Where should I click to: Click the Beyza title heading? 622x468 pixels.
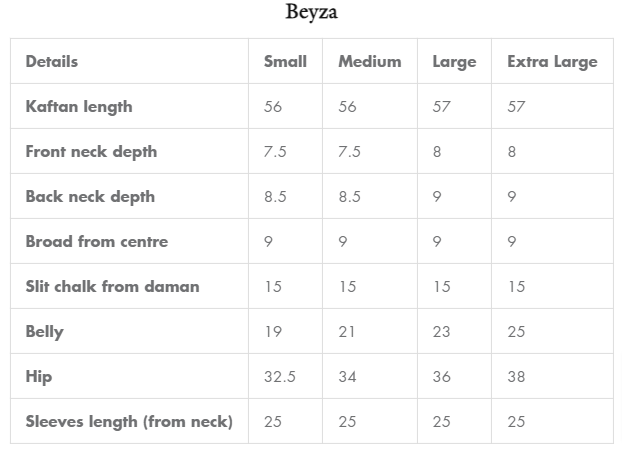[x=311, y=14]
